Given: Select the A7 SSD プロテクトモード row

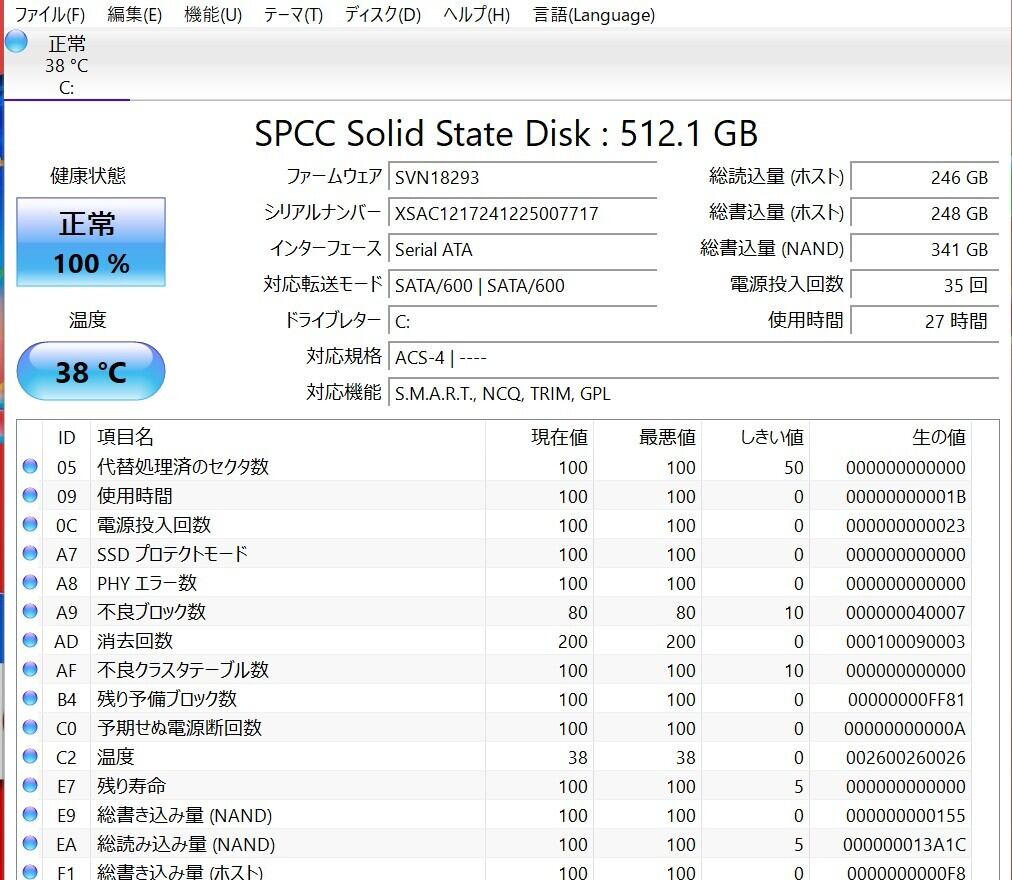Looking at the screenshot, I should click(300, 554).
